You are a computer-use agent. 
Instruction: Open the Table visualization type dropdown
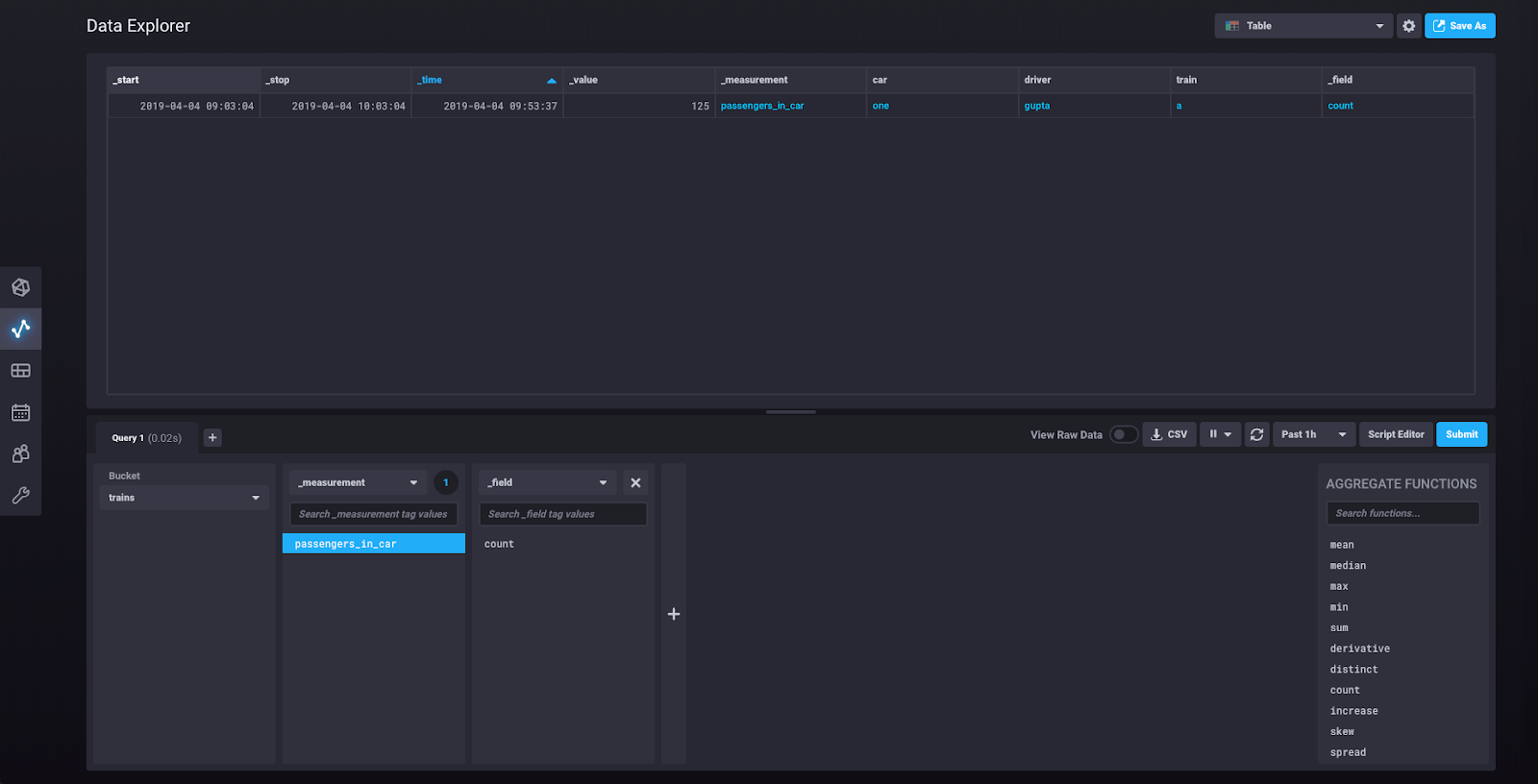(x=1304, y=26)
